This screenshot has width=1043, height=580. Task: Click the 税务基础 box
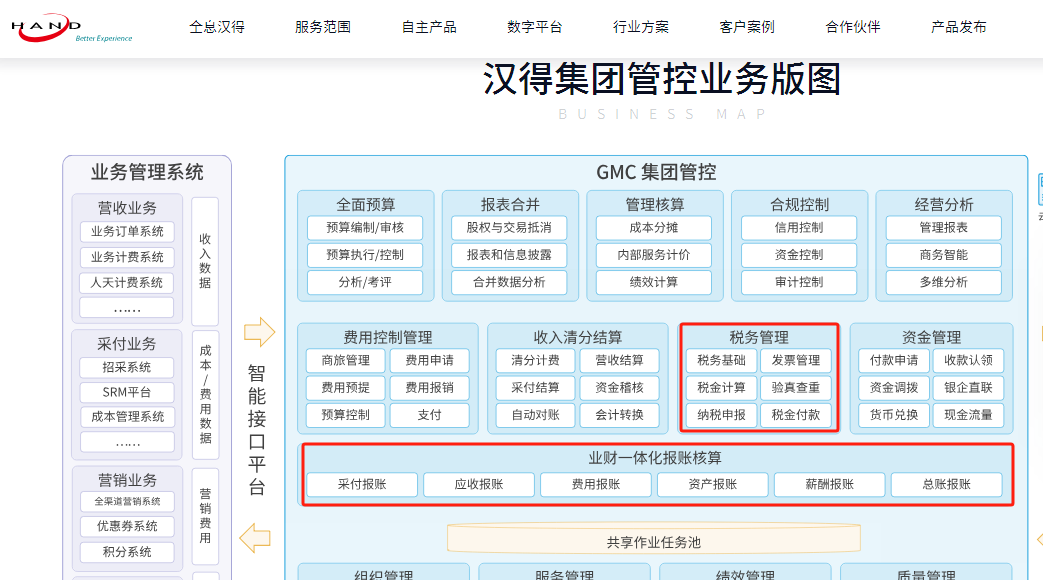[721, 361]
